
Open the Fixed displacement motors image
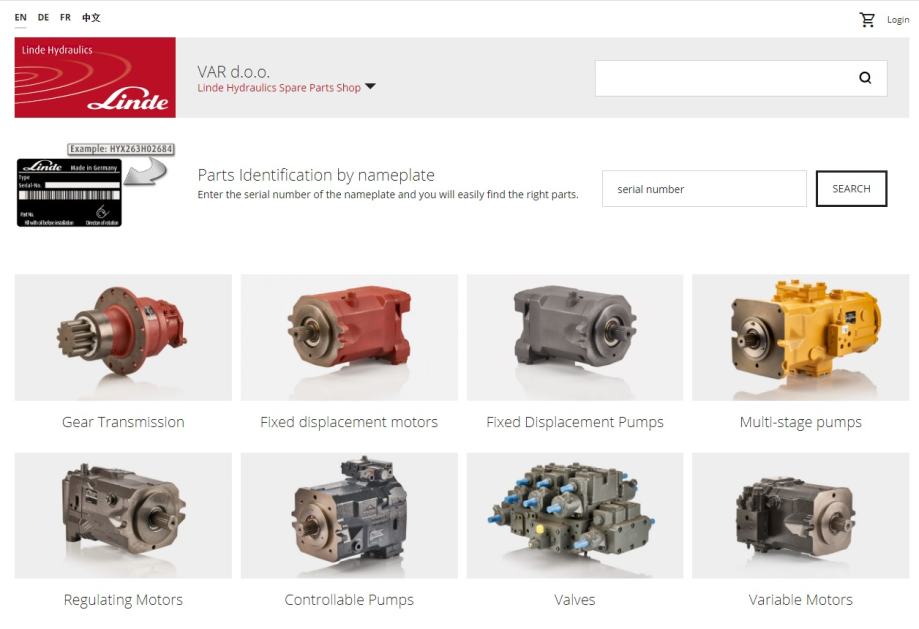(x=349, y=338)
